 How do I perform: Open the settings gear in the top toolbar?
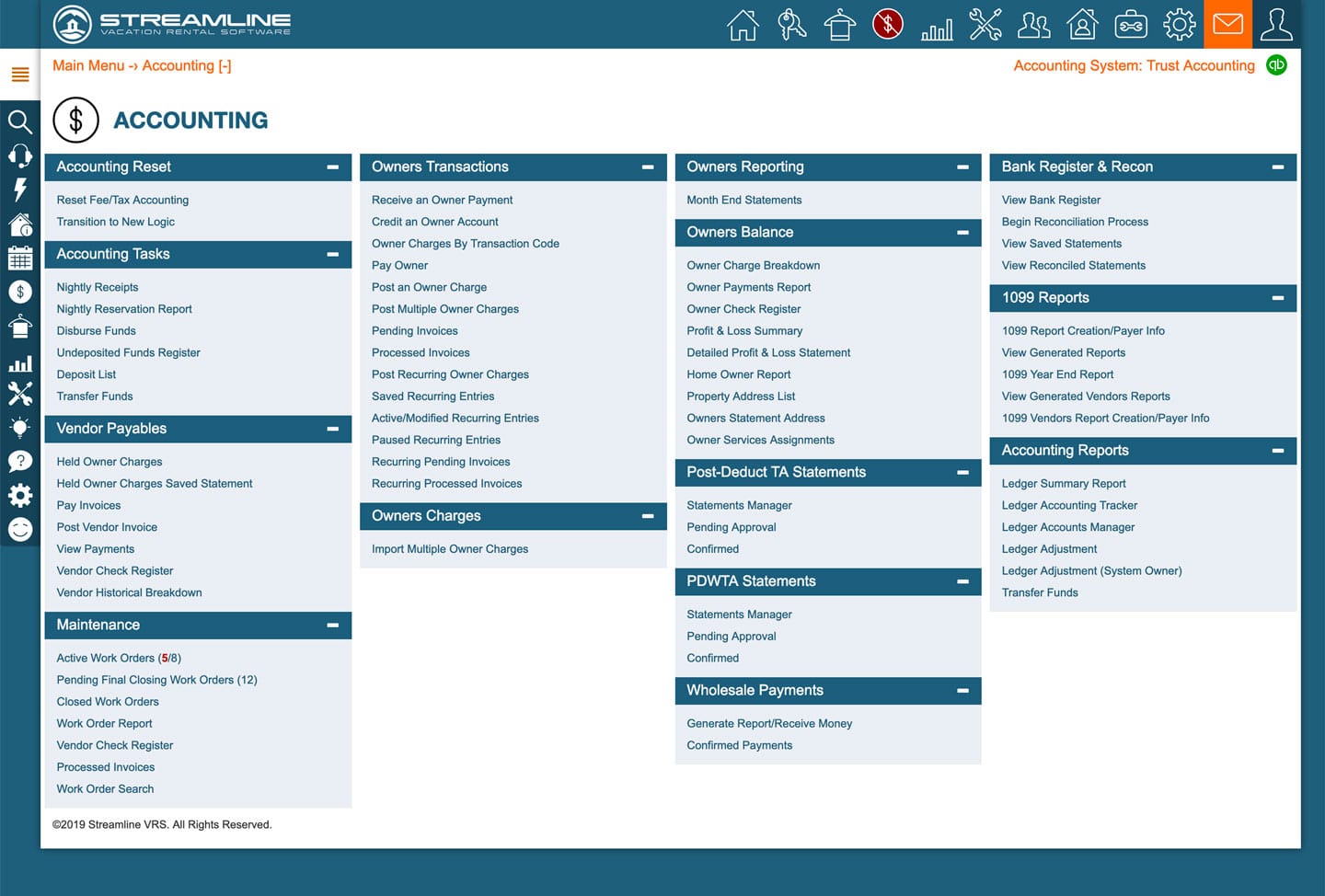click(x=1179, y=25)
